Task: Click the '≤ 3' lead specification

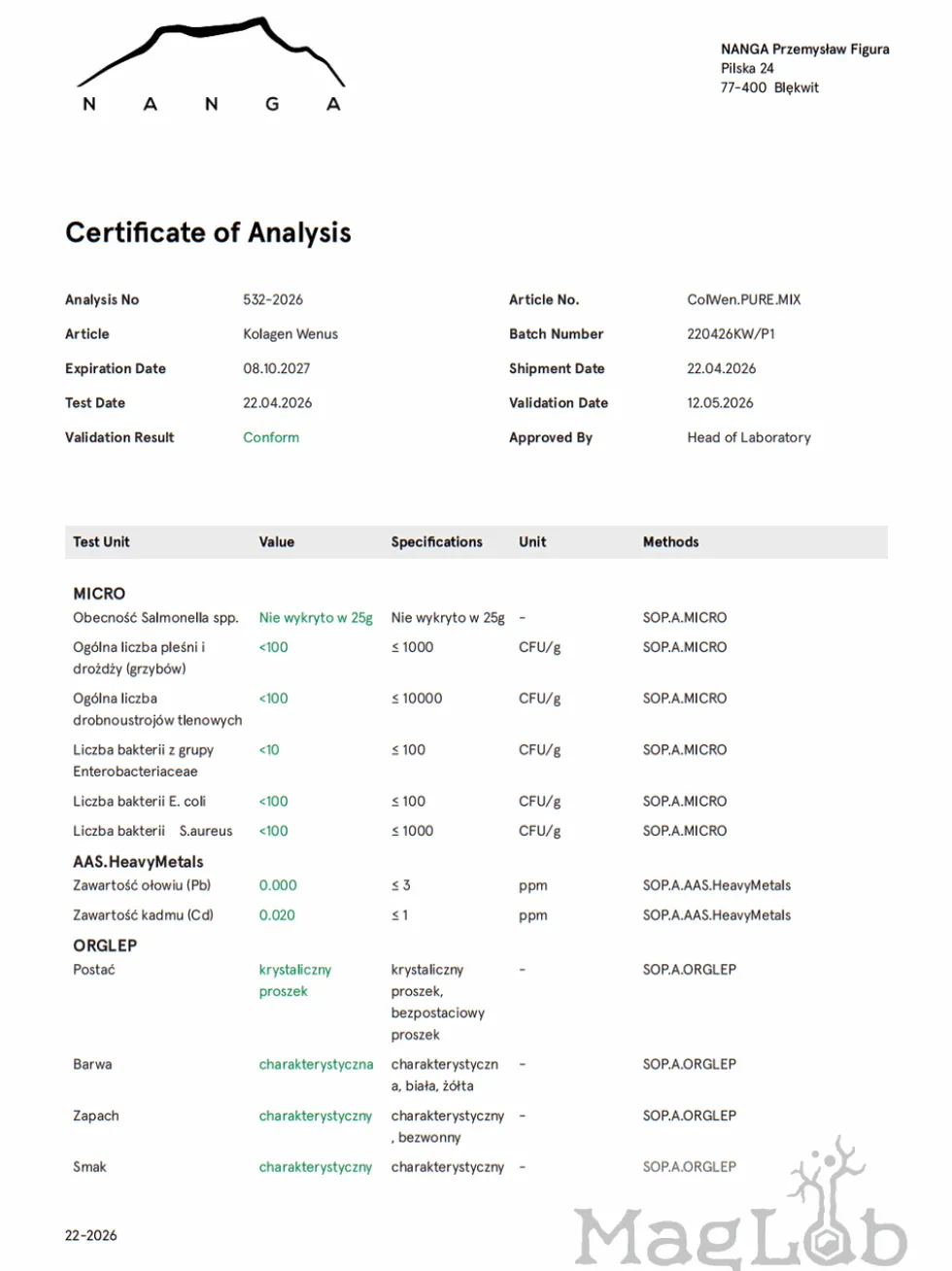Action: [400, 885]
